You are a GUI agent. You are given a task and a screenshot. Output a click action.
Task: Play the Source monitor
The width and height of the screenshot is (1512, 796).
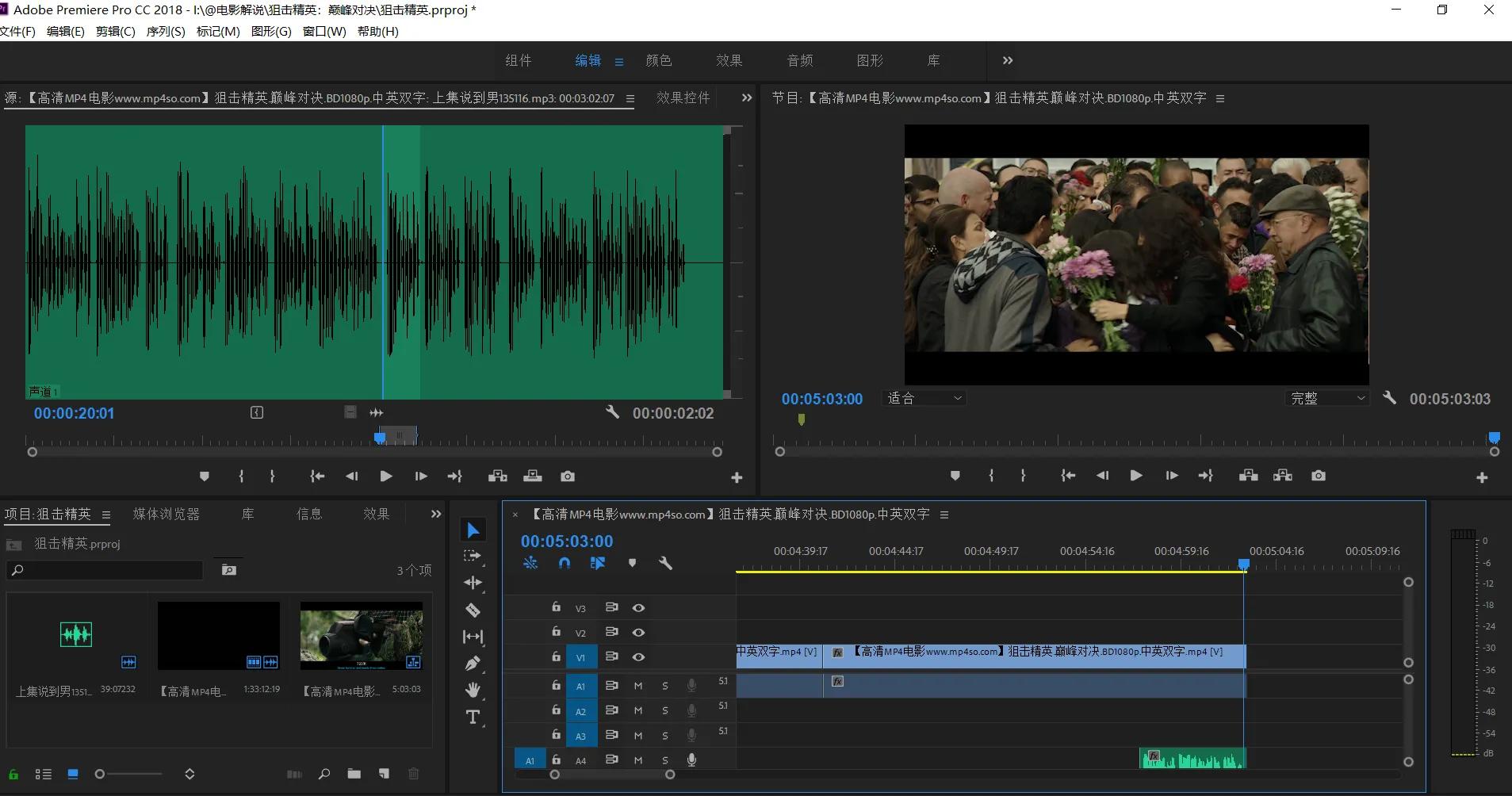click(386, 476)
